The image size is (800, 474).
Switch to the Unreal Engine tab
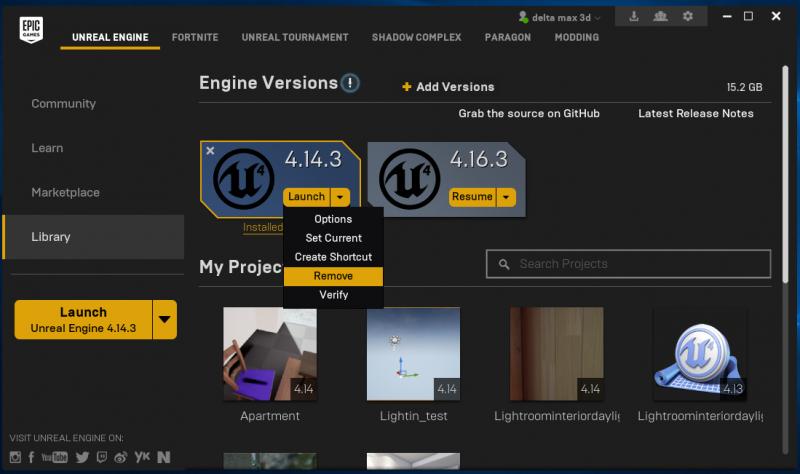110,37
